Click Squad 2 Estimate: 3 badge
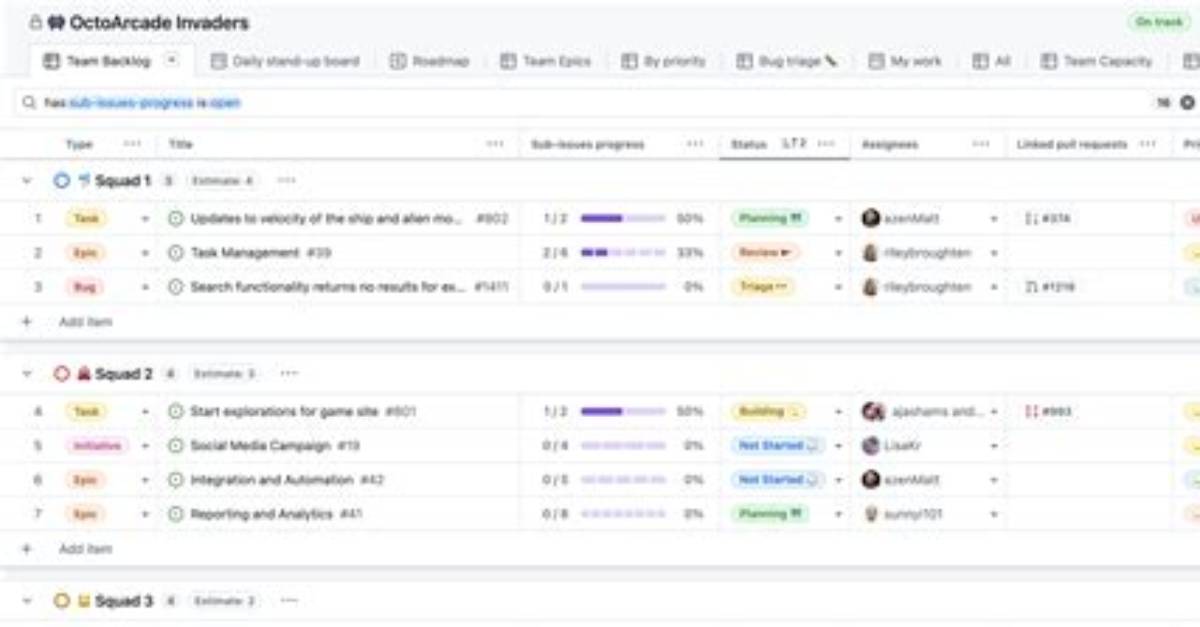The image size is (1200, 627). 224,374
